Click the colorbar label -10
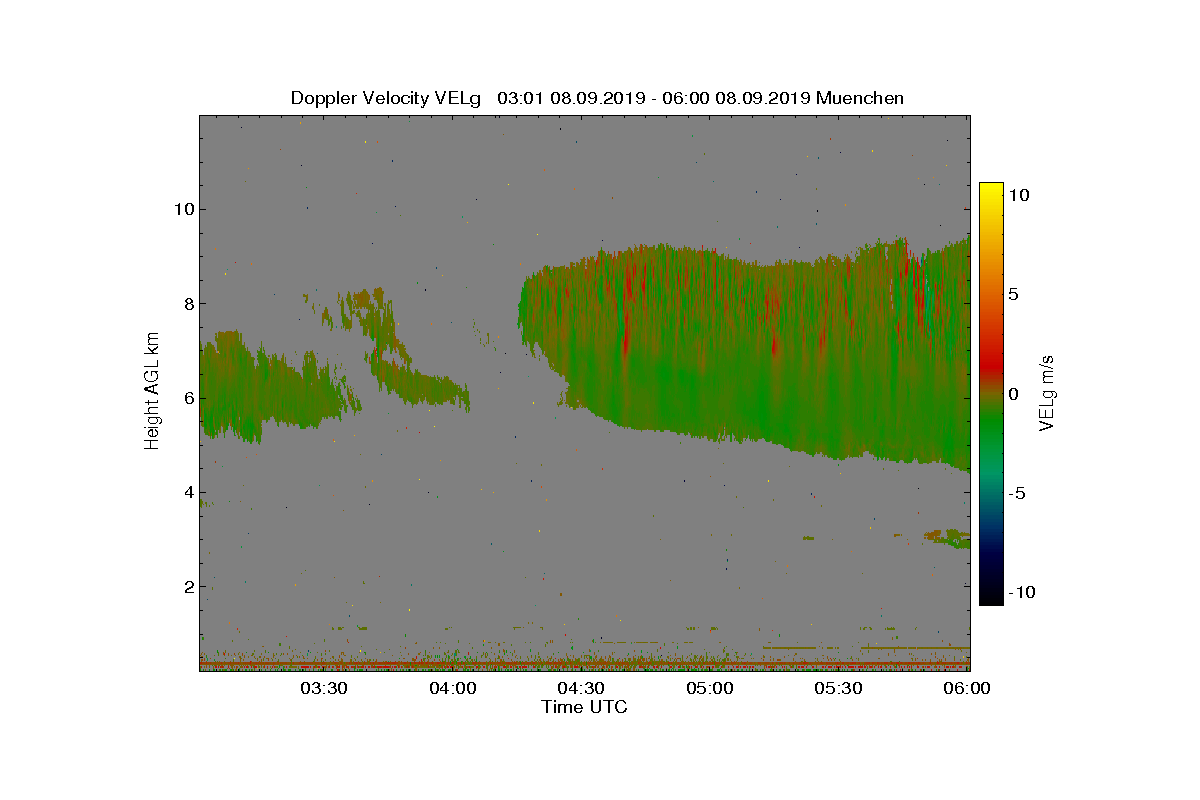 pos(1022,592)
